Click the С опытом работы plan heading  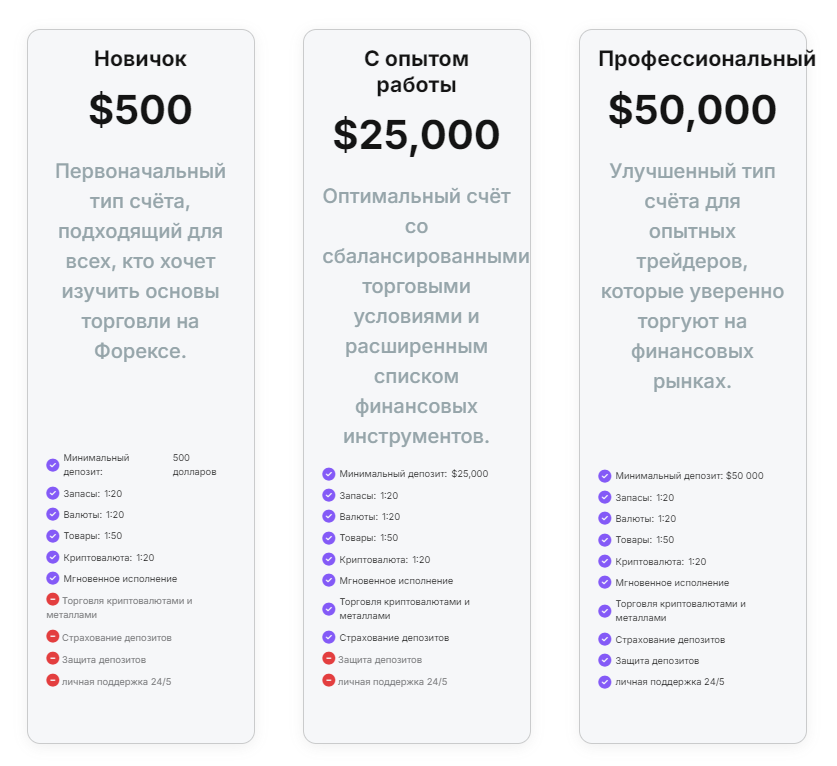pyautogui.click(x=416, y=72)
